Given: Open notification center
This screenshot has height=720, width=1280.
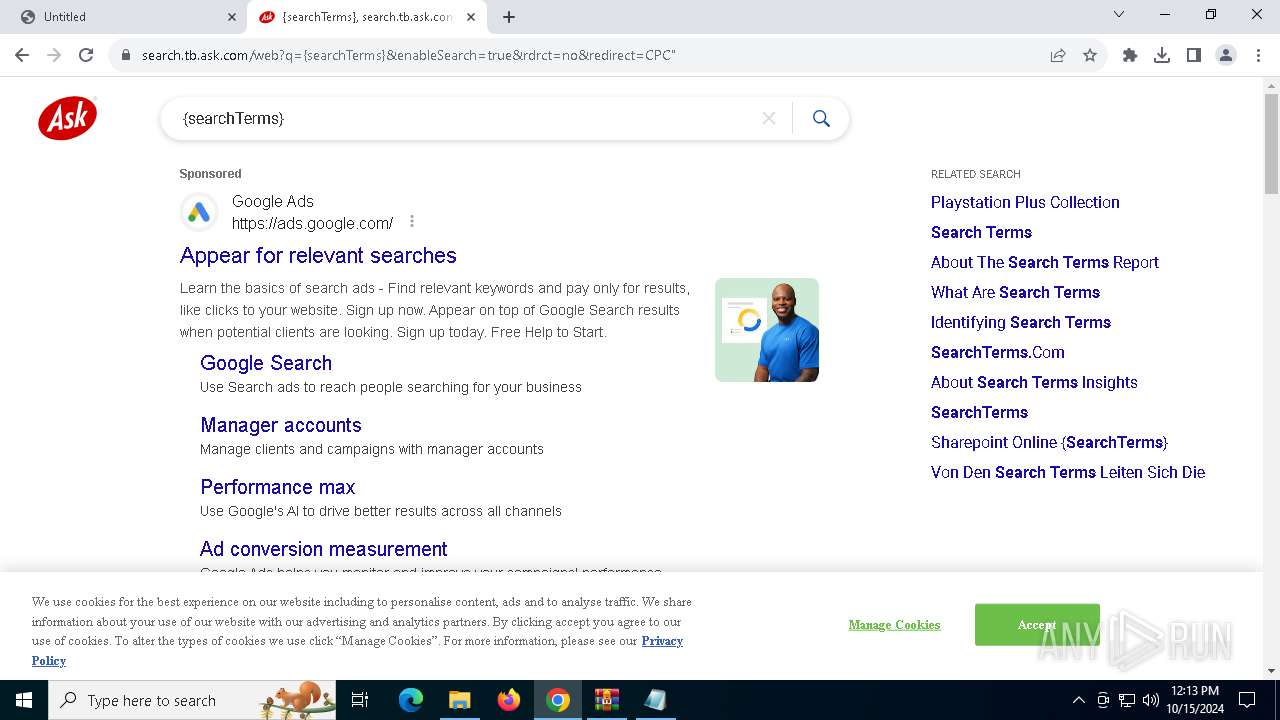Looking at the screenshot, I should pos(1247,700).
